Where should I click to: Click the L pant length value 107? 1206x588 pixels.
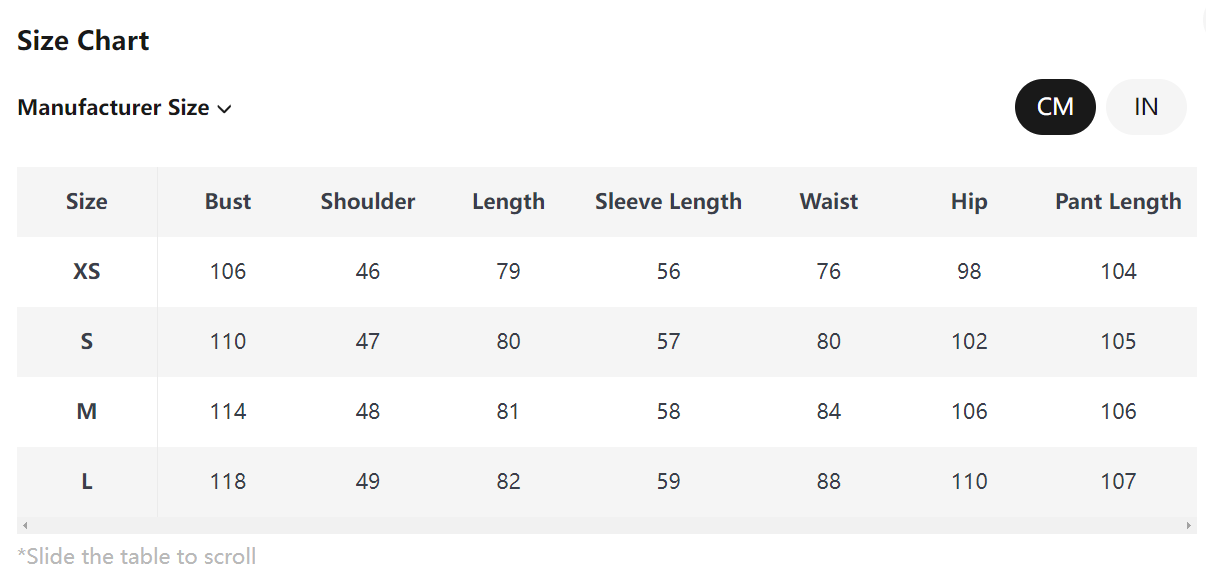click(1118, 482)
